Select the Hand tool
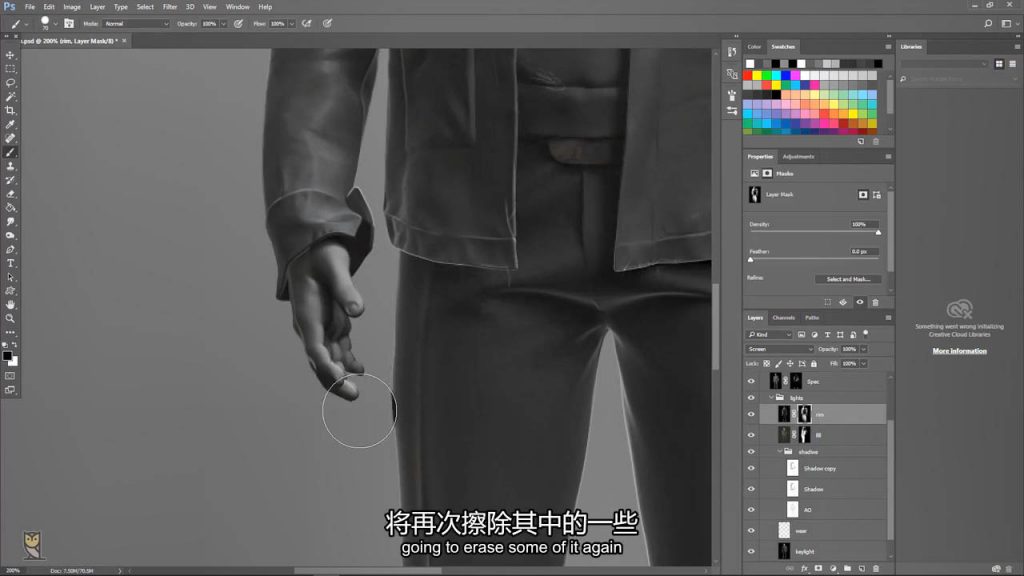1024x576 pixels. pos(10,305)
